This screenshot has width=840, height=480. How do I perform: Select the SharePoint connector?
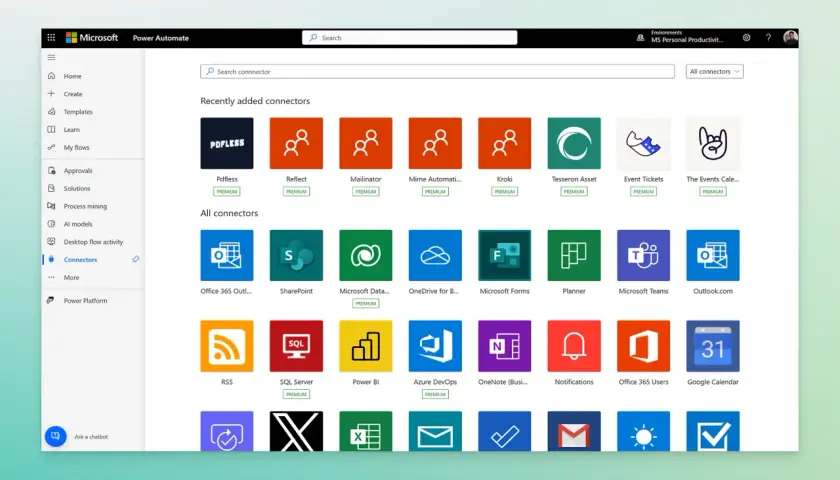[296, 256]
